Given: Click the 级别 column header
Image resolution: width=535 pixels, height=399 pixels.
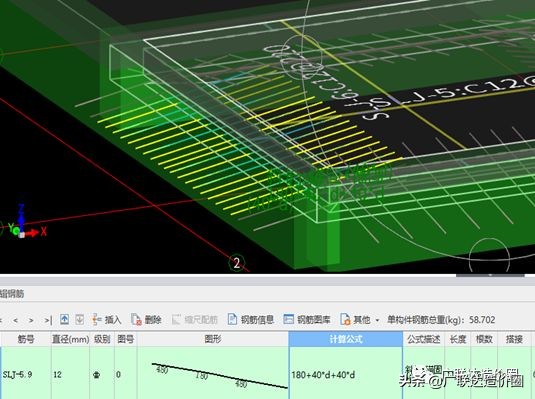Looking at the screenshot, I should [x=102, y=339].
